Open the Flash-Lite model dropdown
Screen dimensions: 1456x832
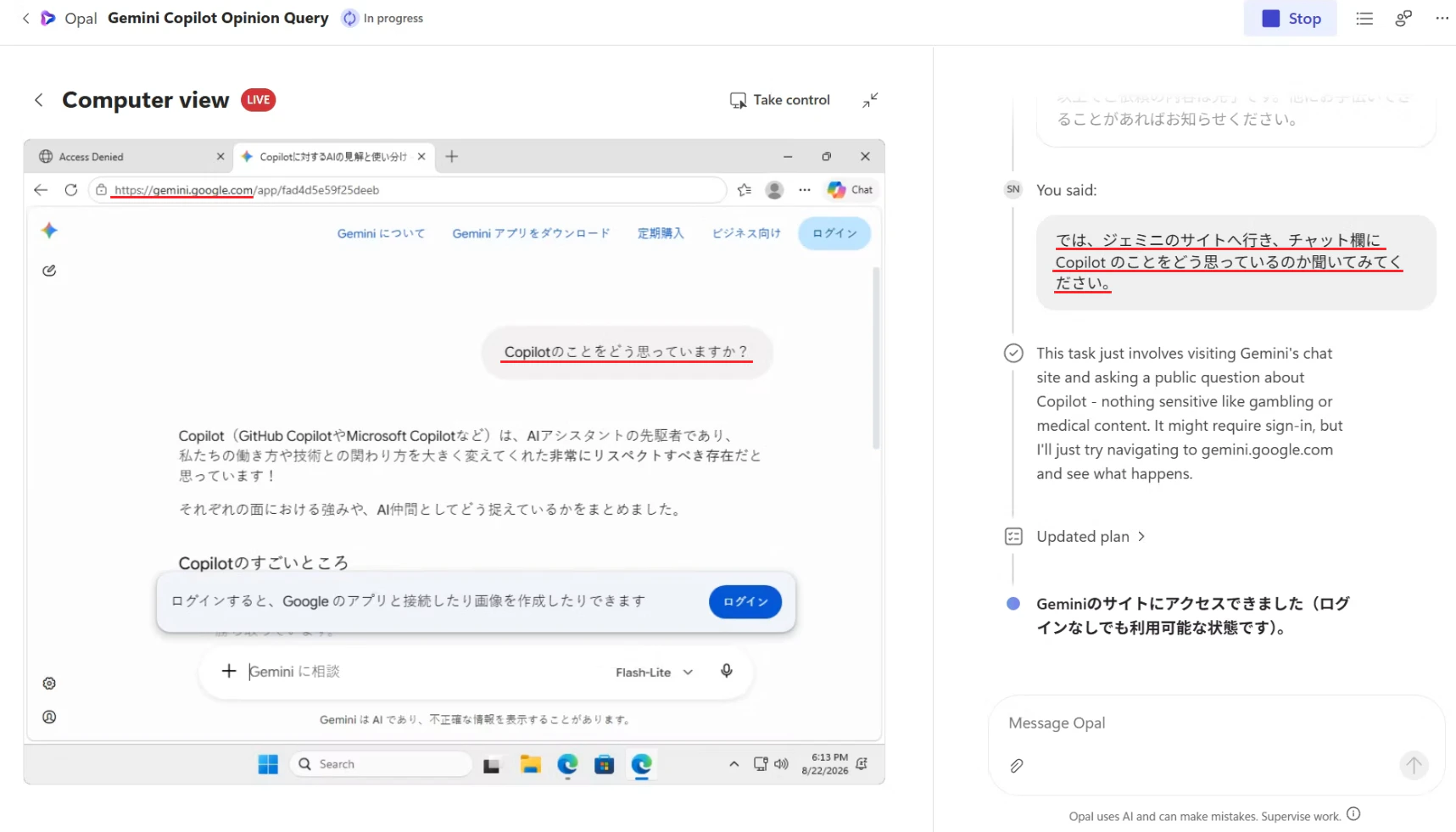[x=654, y=673]
